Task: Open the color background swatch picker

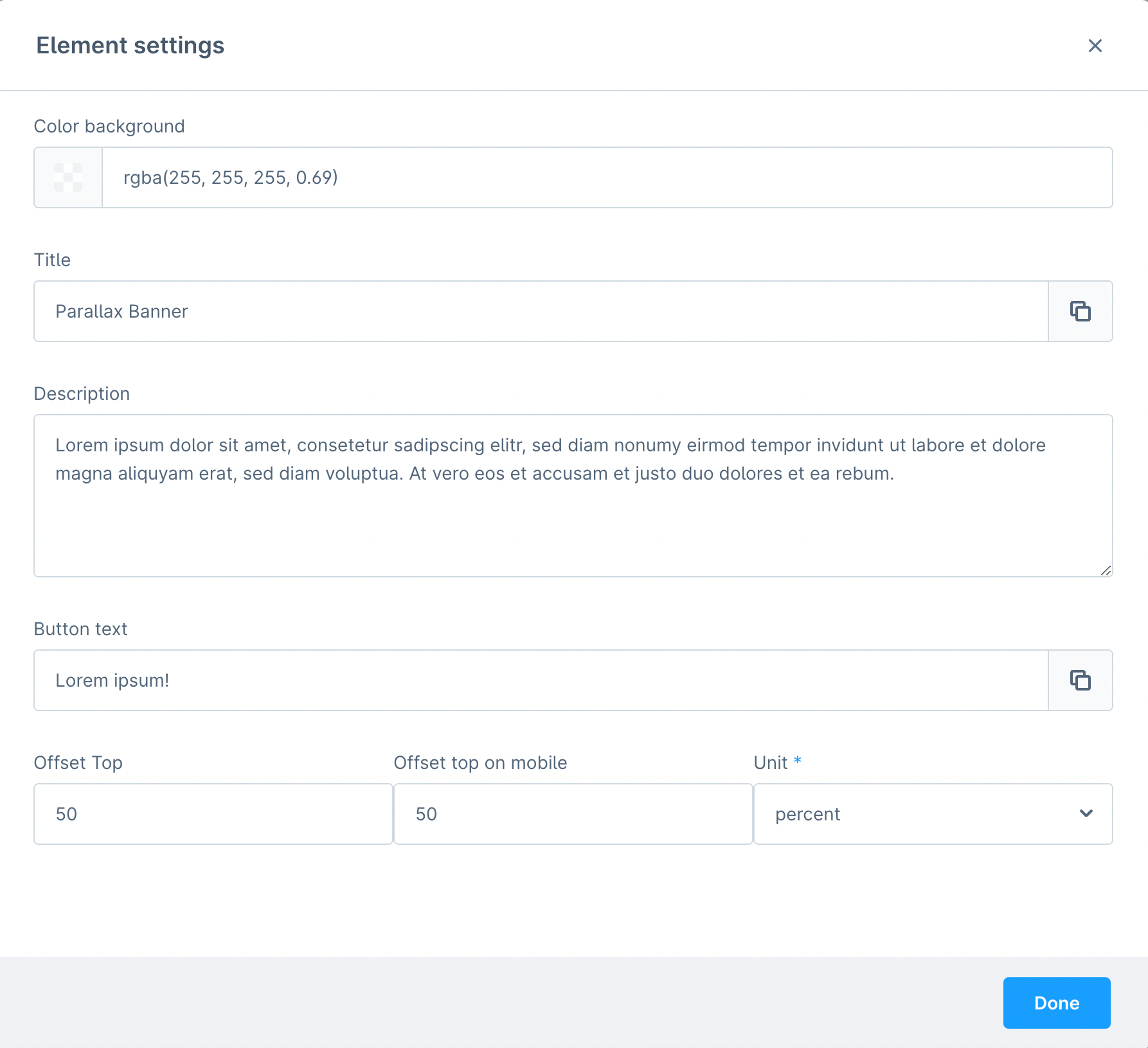Action: click(68, 177)
